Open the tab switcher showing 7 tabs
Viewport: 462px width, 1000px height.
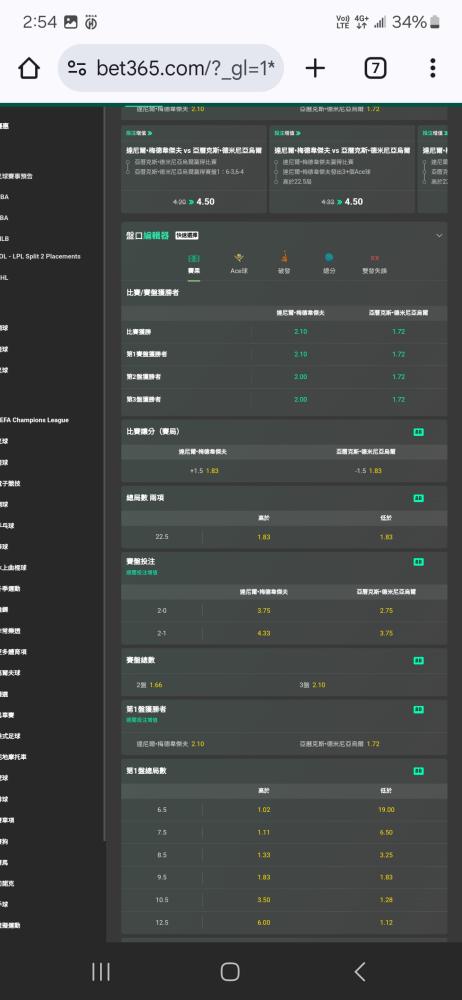coord(375,68)
